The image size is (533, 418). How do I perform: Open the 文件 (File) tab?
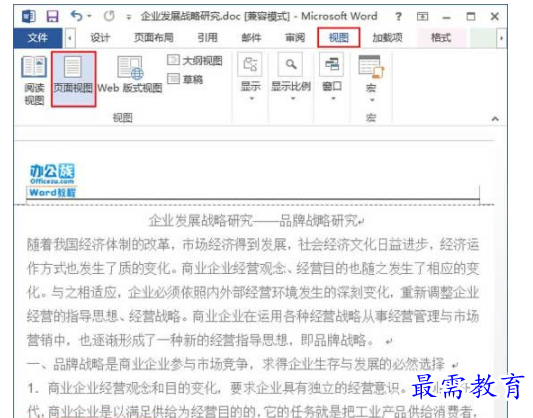tap(38, 37)
